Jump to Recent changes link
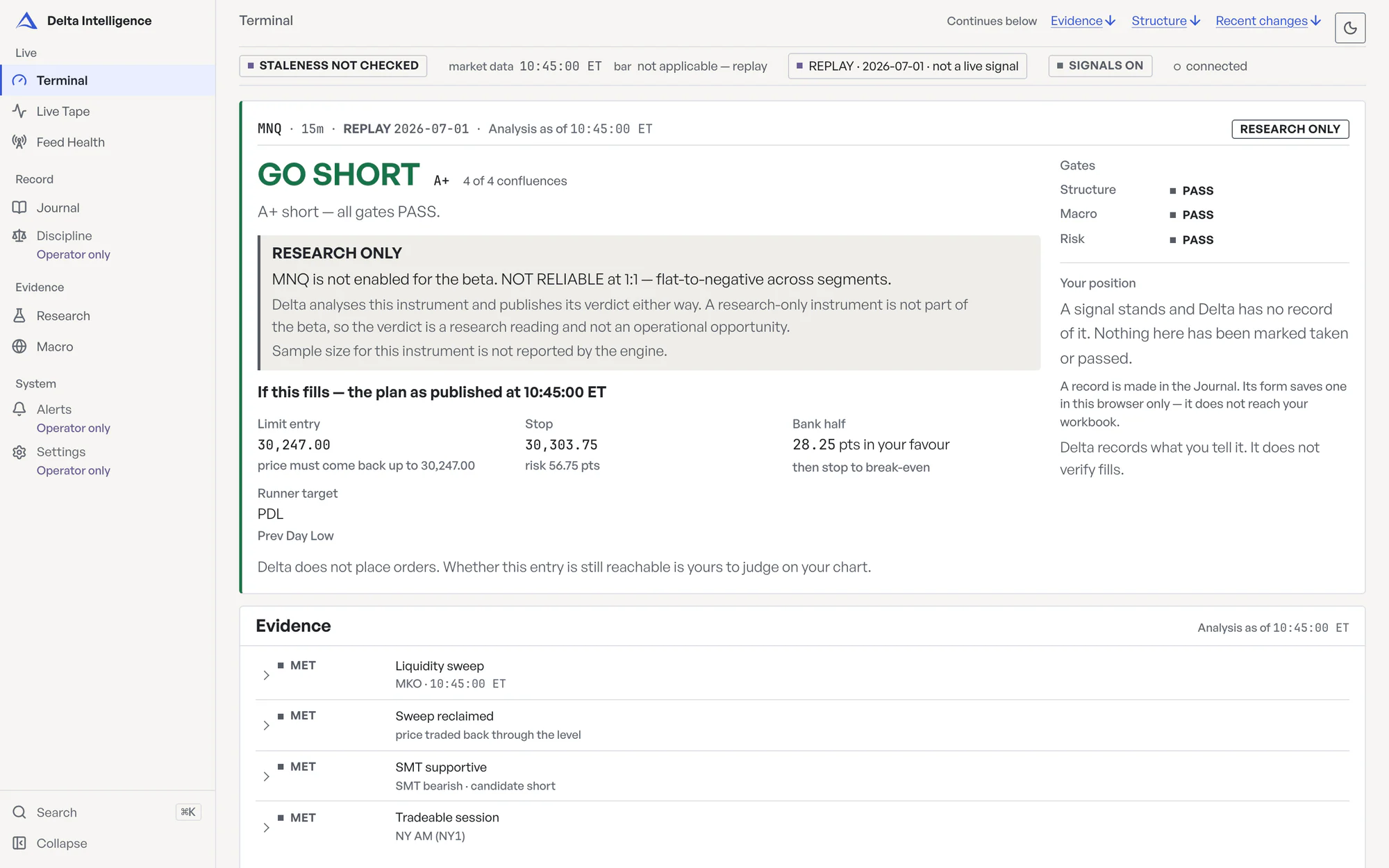Screen dimensions: 1389x868 coord(1268,21)
